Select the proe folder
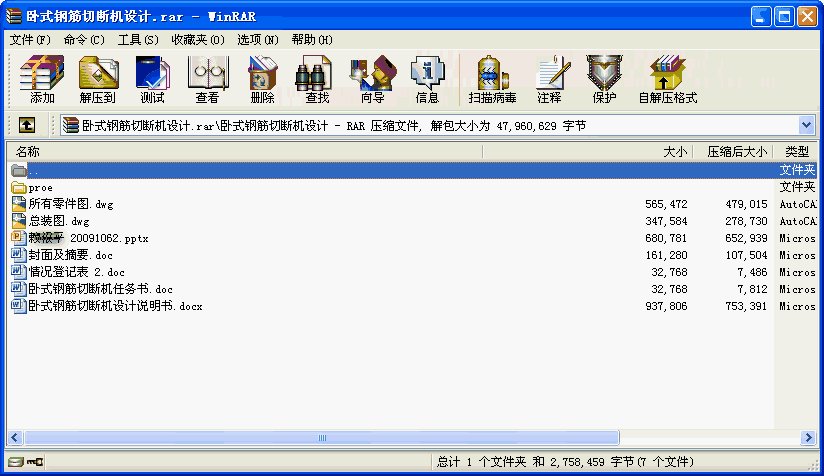824x476 pixels. click(x=40, y=187)
